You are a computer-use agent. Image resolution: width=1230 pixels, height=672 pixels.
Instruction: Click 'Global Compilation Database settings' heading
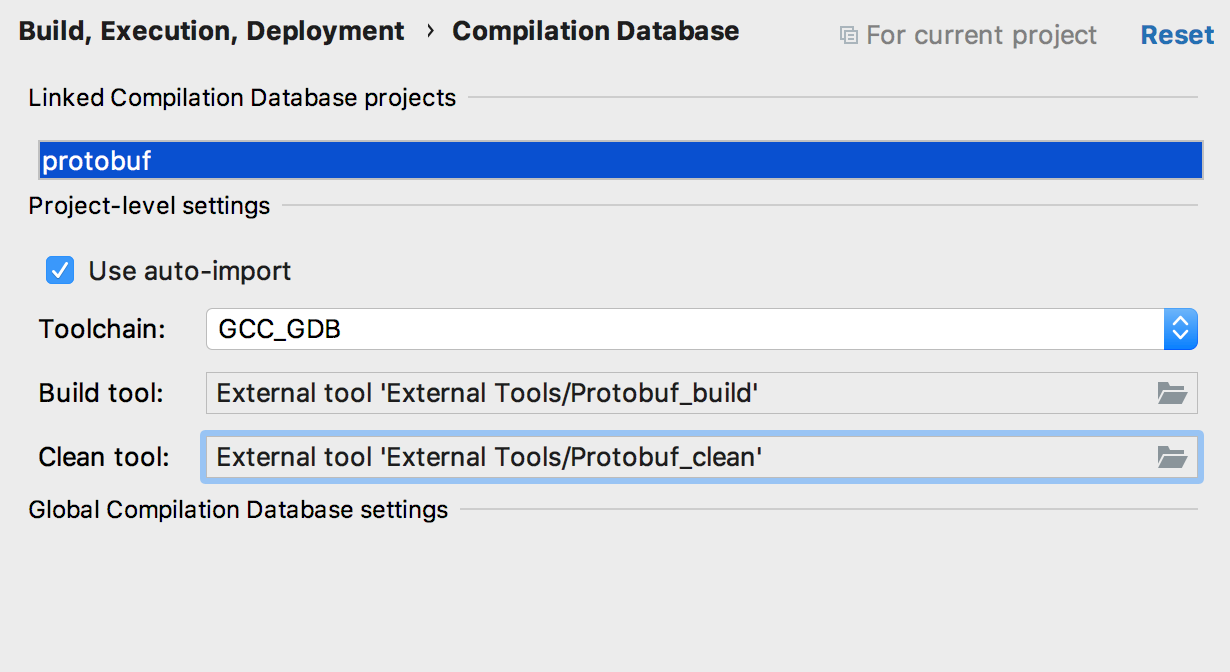pyautogui.click(x=238, y=510)
